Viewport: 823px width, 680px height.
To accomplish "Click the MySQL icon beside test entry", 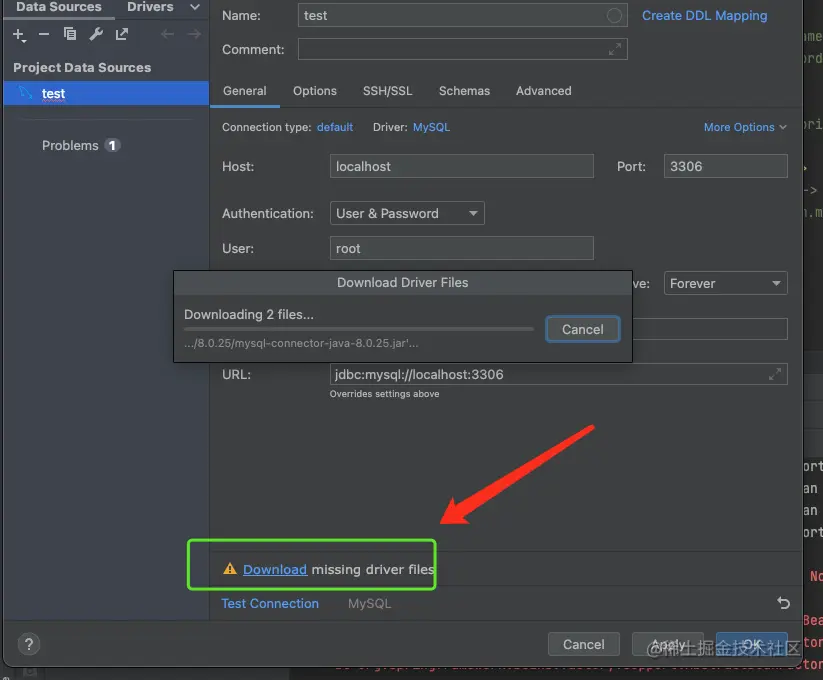I will [26, 93].
